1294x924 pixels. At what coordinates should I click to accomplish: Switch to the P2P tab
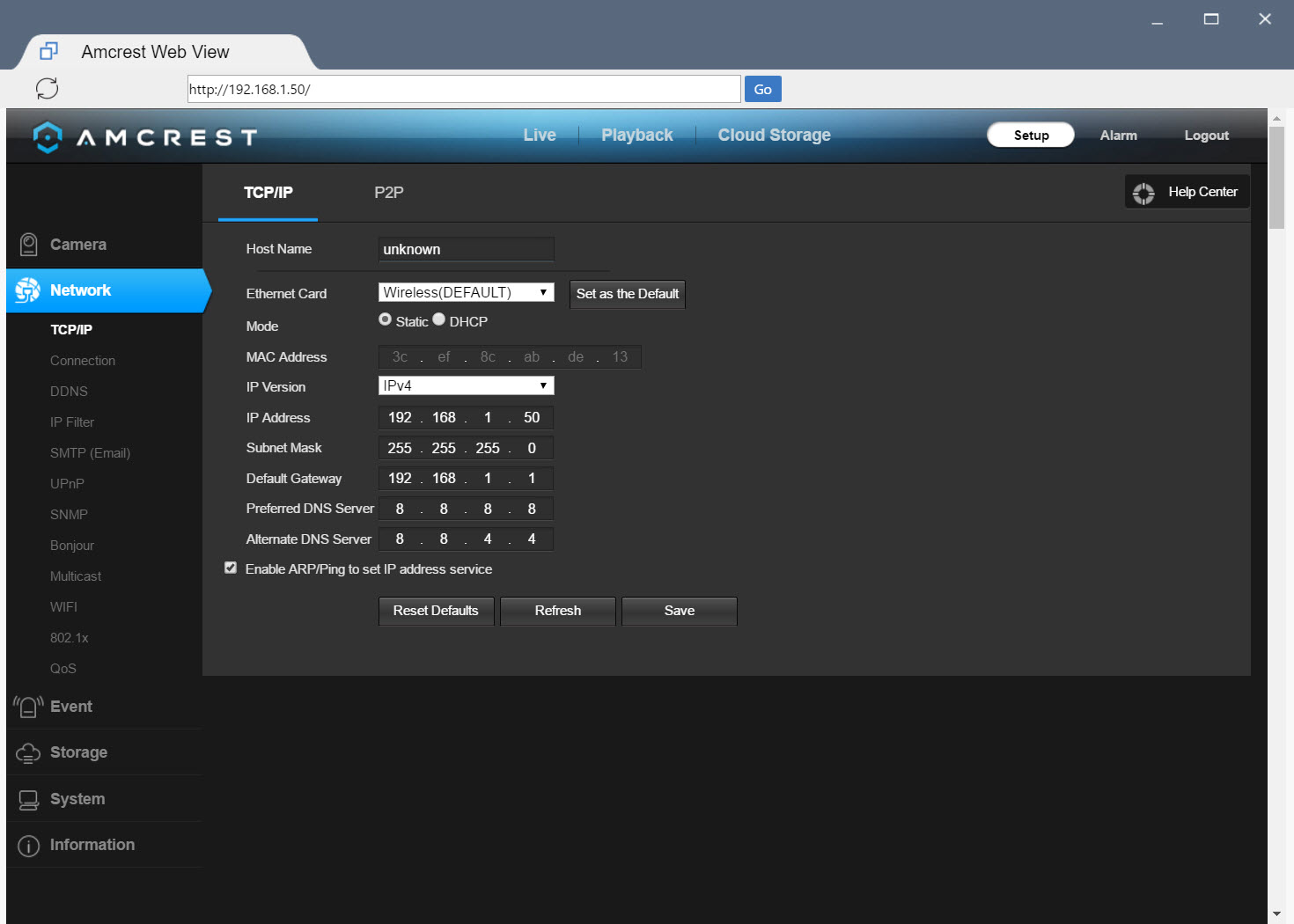click(x=389, y=193)
